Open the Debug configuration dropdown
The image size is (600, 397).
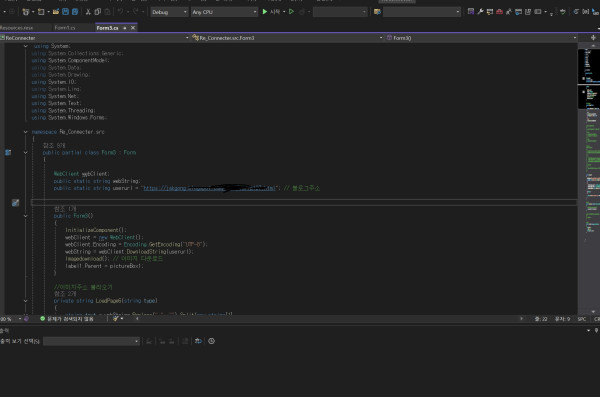[x=169, y=12]
